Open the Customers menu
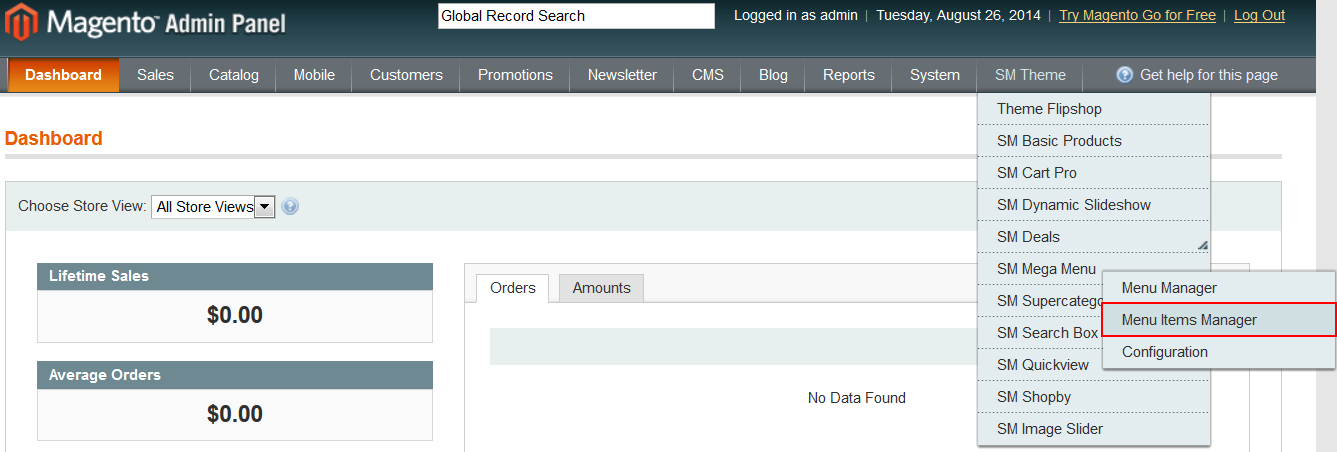 406,75
